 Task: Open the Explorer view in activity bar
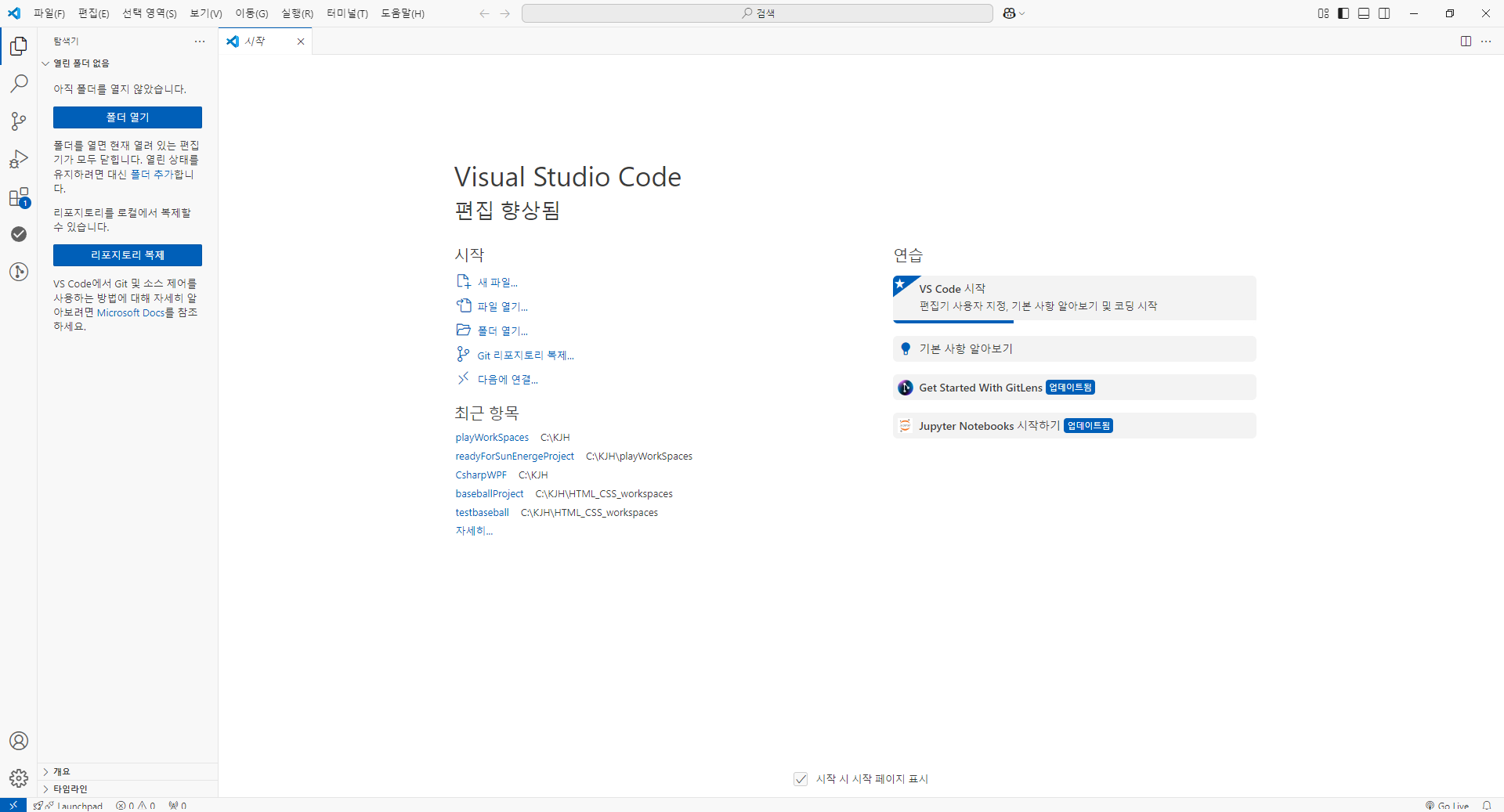pos(19,46)
